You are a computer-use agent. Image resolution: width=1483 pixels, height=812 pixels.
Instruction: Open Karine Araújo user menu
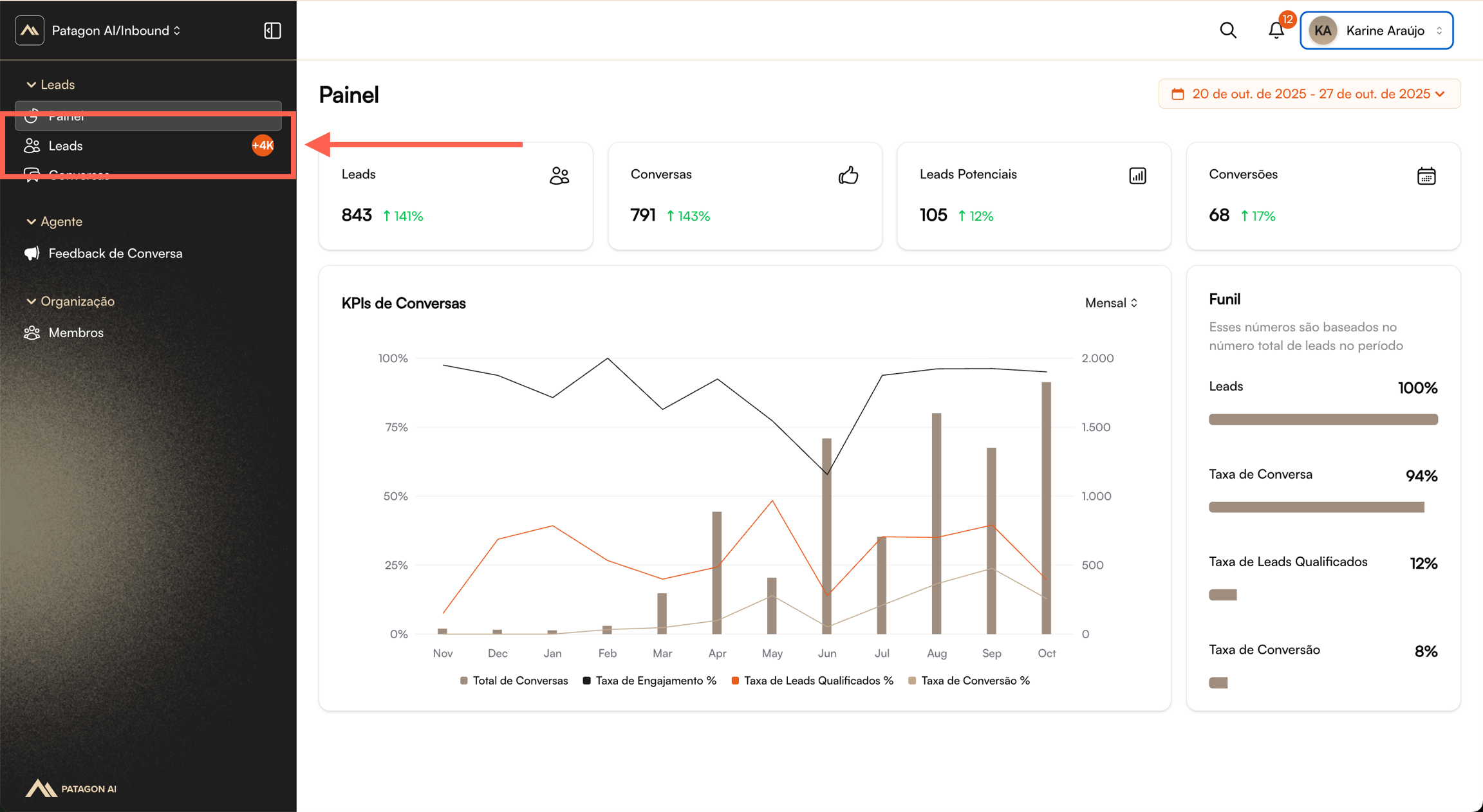1376,30
